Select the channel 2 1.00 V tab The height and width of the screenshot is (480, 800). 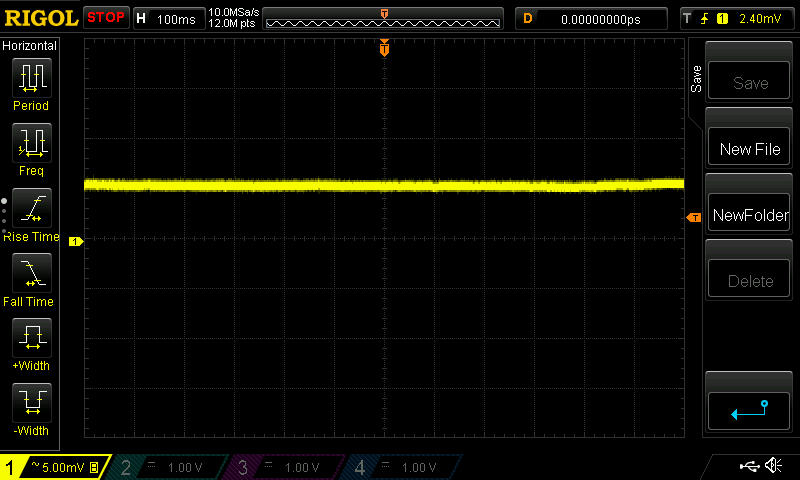168,467
